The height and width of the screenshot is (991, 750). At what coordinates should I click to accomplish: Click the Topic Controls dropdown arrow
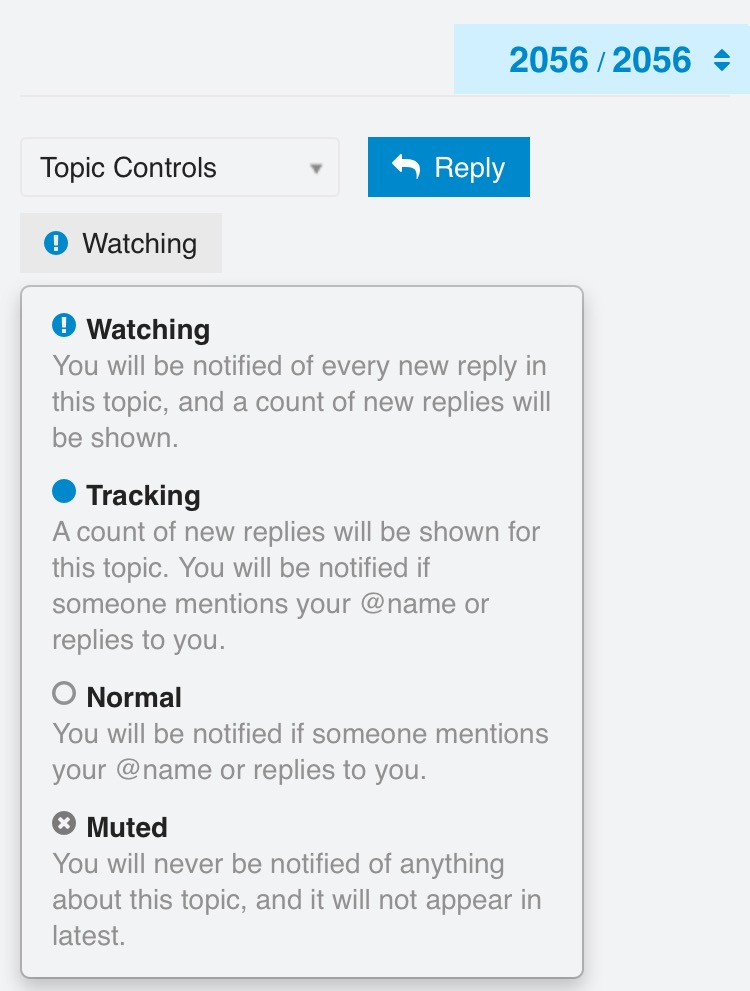(x=316, y=168)
